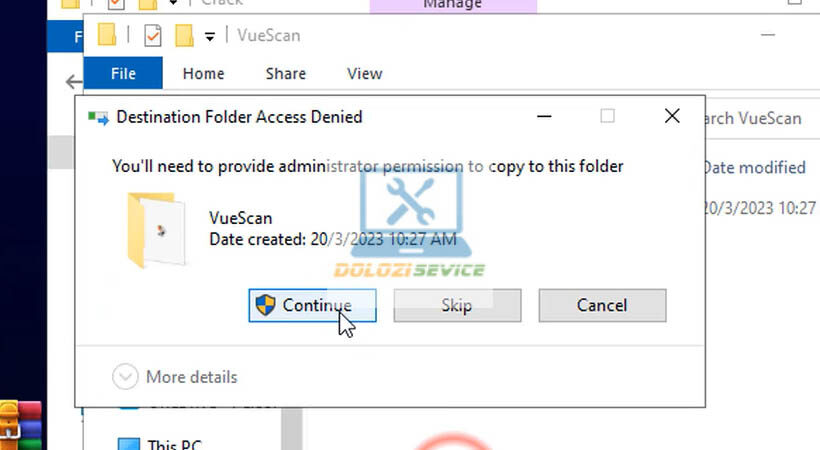
Task: Select the Manage contextual tab
Action: (x=453, y=5)
